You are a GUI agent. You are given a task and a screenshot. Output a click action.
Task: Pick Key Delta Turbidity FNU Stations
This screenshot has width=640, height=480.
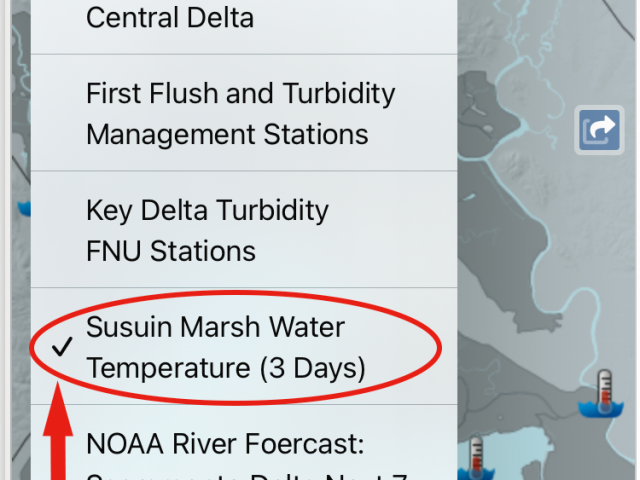coord(244,229)
